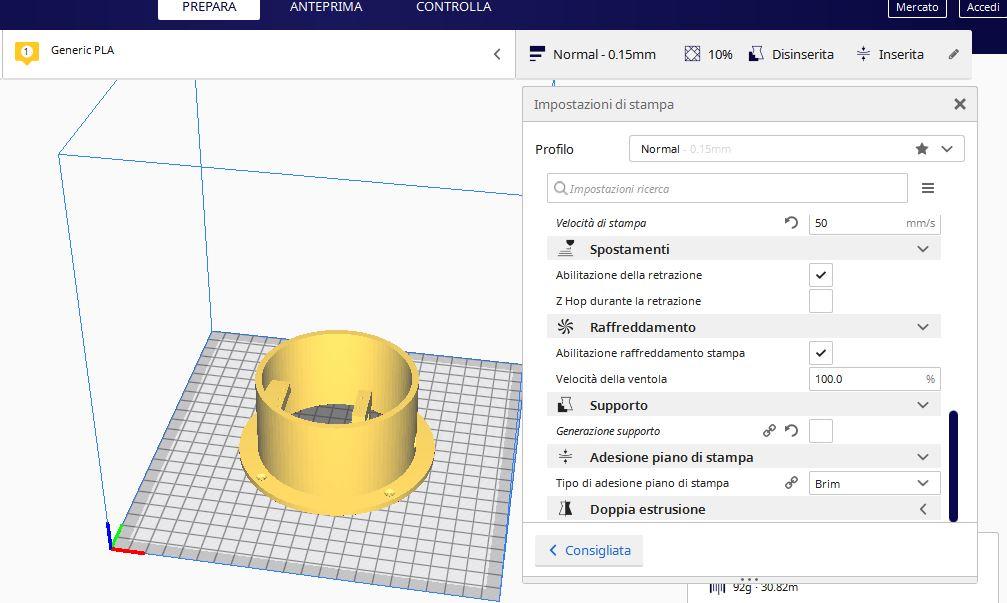Close the Impostazioni di stampa panel

(959, 104)
